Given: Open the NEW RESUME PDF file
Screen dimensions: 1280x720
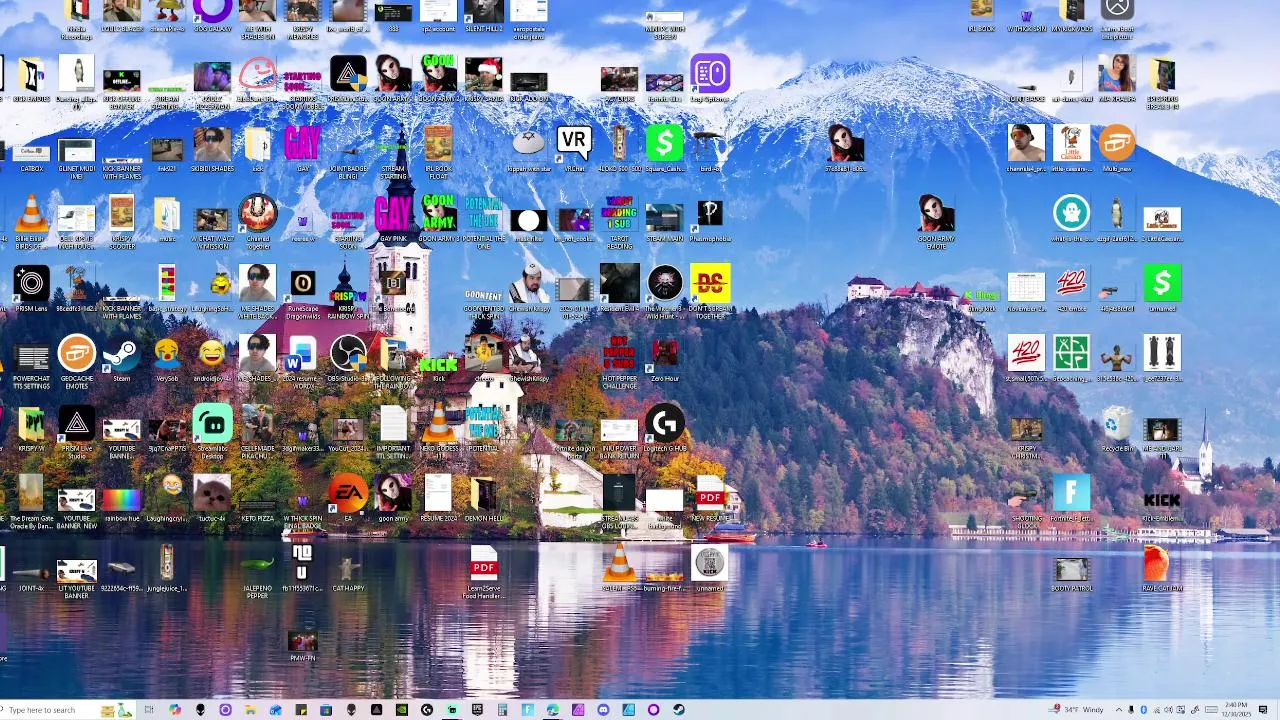Looking at the screenshot, I should [x=709, y=500].
